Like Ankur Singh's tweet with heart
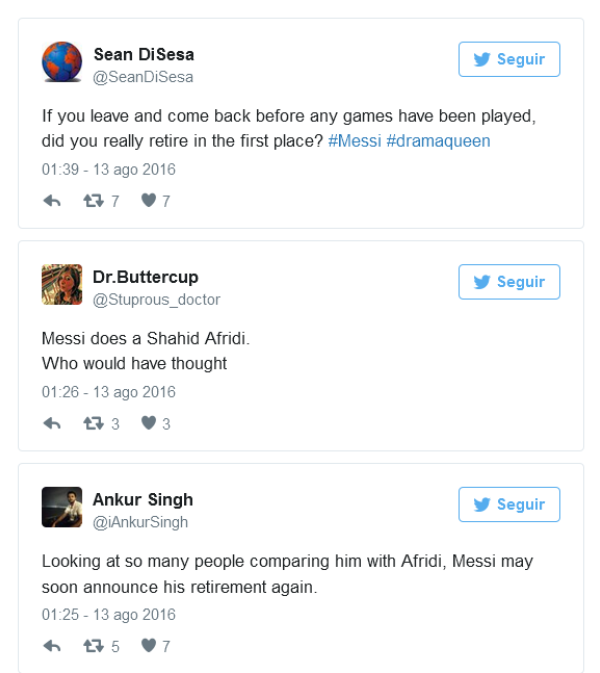 pos(148,645)
